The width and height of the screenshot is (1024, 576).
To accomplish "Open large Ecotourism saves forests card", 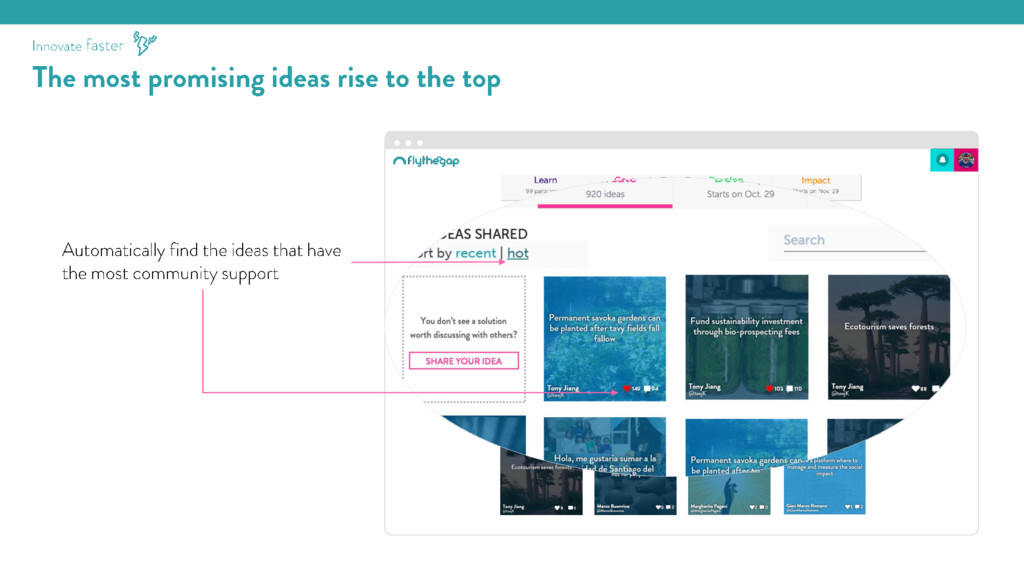I will pyautogui.click(x=889, y=337).
